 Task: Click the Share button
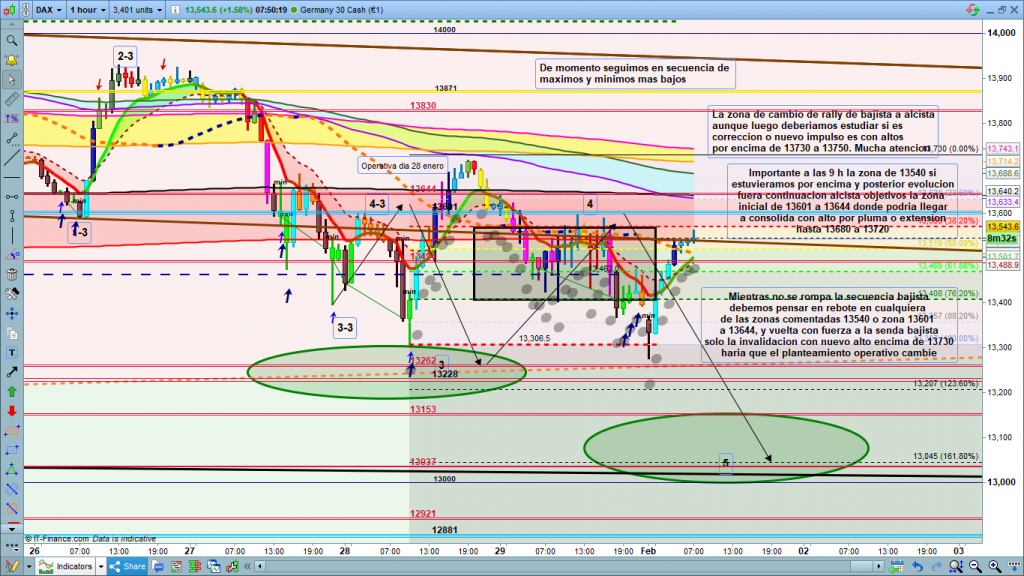(129, 567)
